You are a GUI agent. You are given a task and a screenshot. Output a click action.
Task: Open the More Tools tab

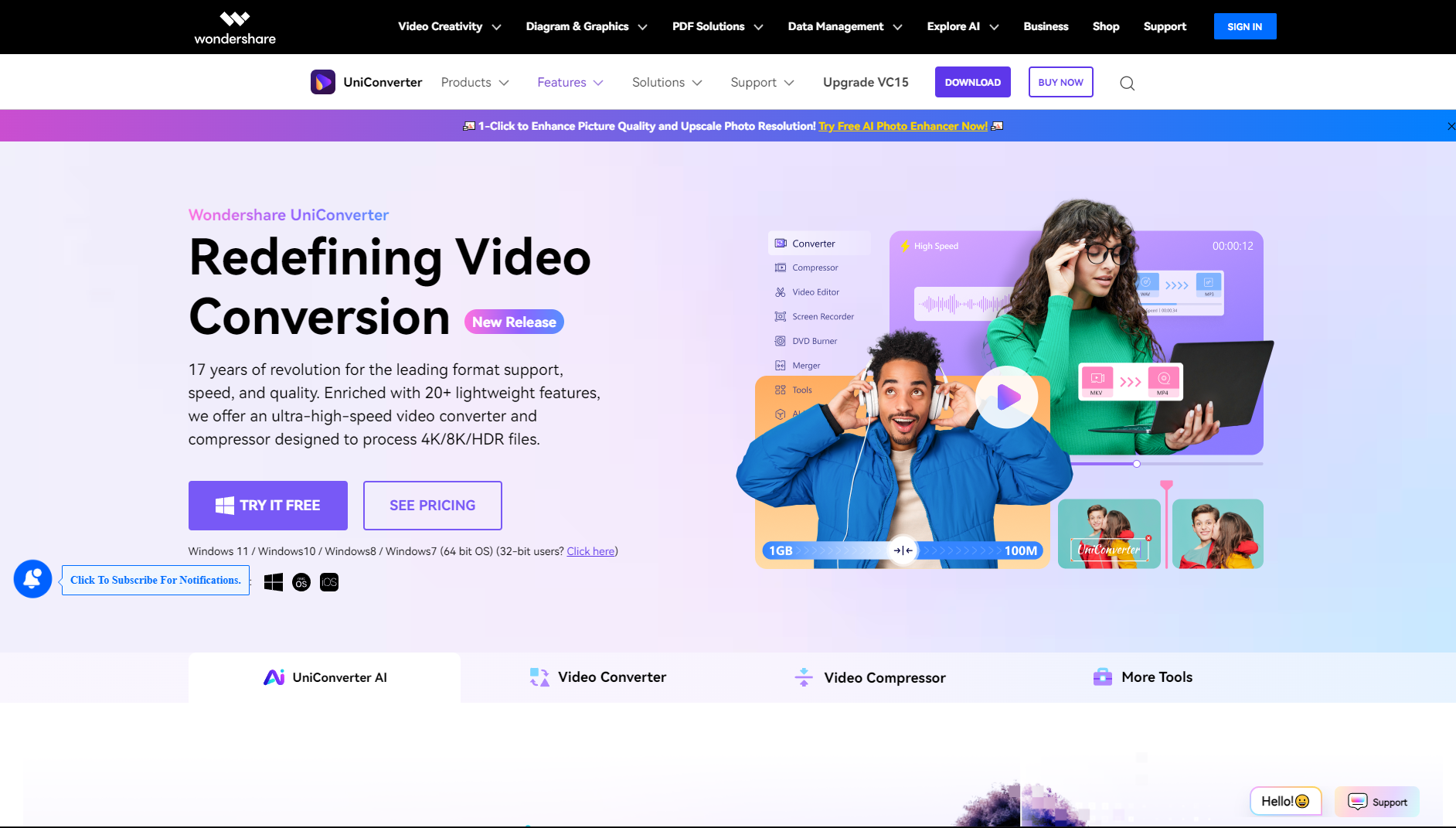[x=1143, y=677]
